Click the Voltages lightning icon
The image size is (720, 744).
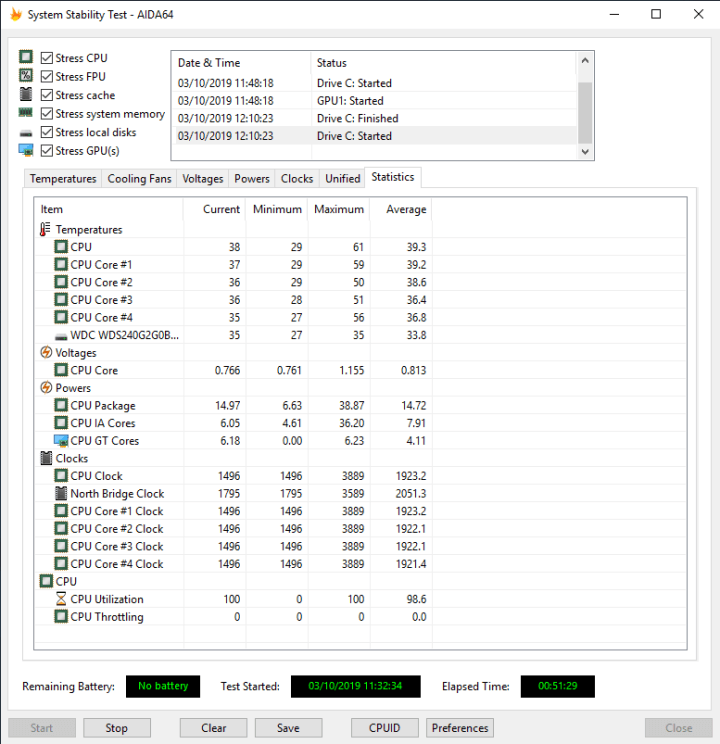click(46, 353)
